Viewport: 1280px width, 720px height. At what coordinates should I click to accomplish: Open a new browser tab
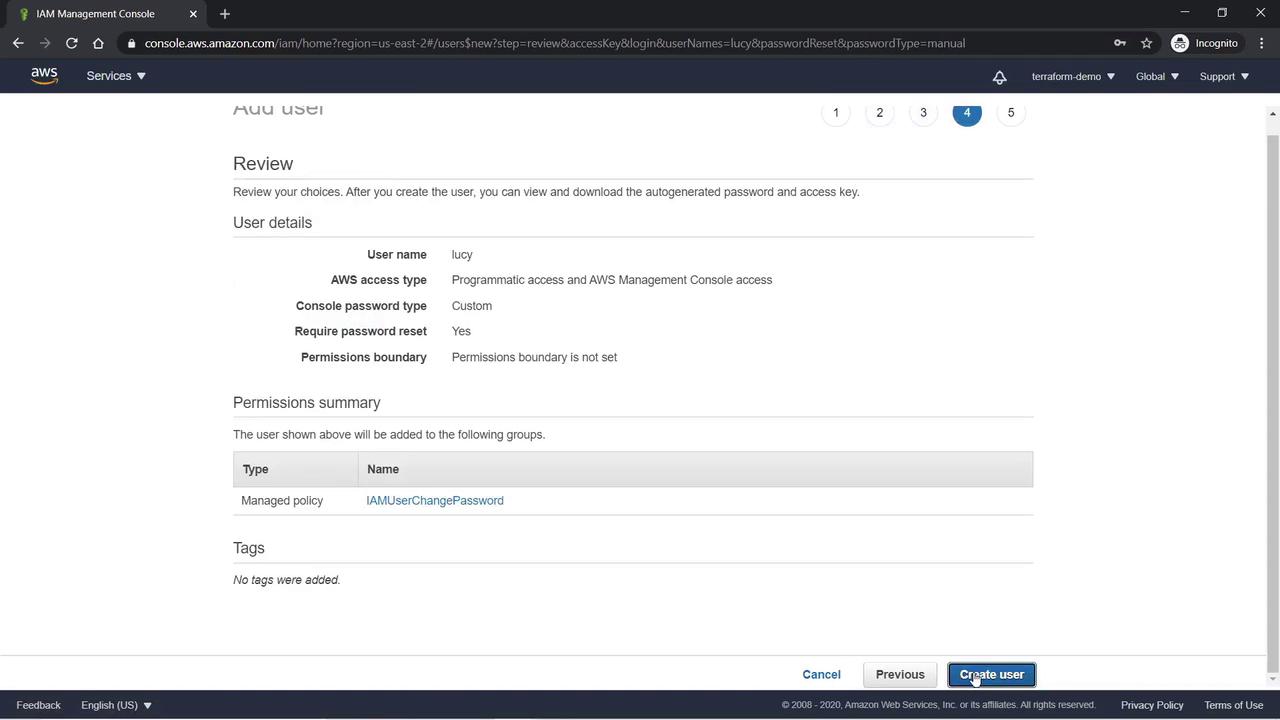click(x=225, y=14)
